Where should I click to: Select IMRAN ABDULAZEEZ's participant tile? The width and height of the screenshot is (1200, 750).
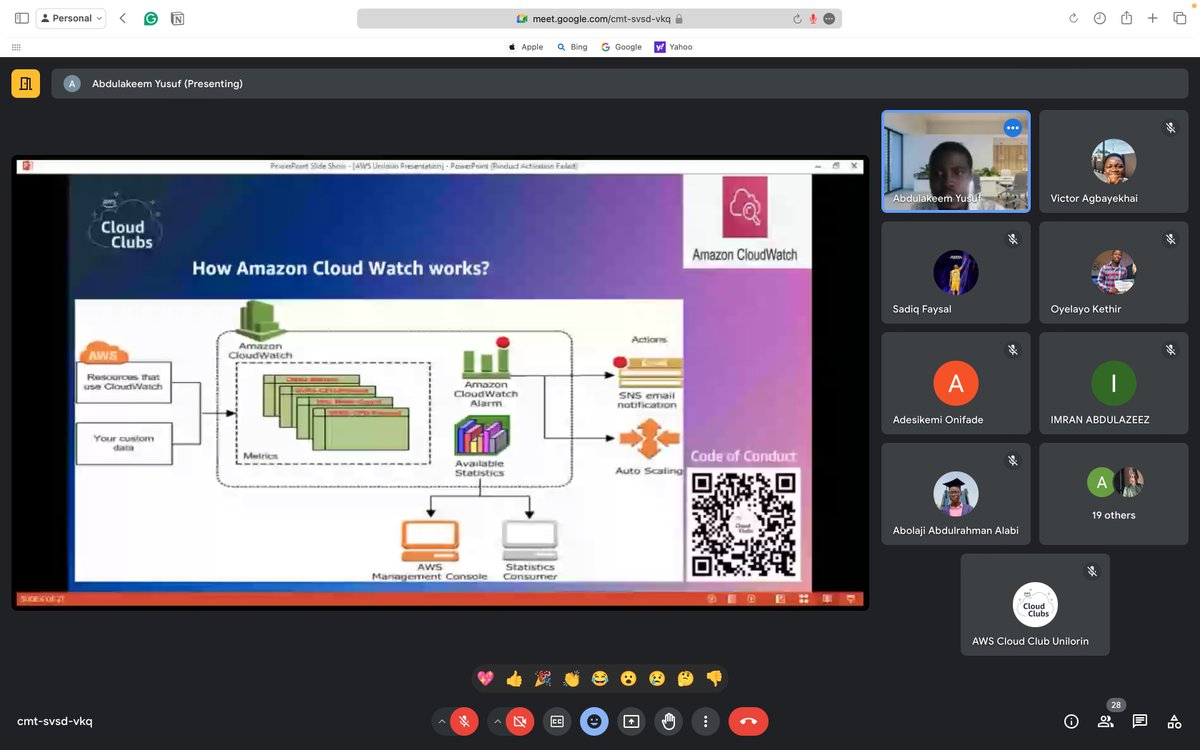pyautogui.click(x=1113, y=383)
